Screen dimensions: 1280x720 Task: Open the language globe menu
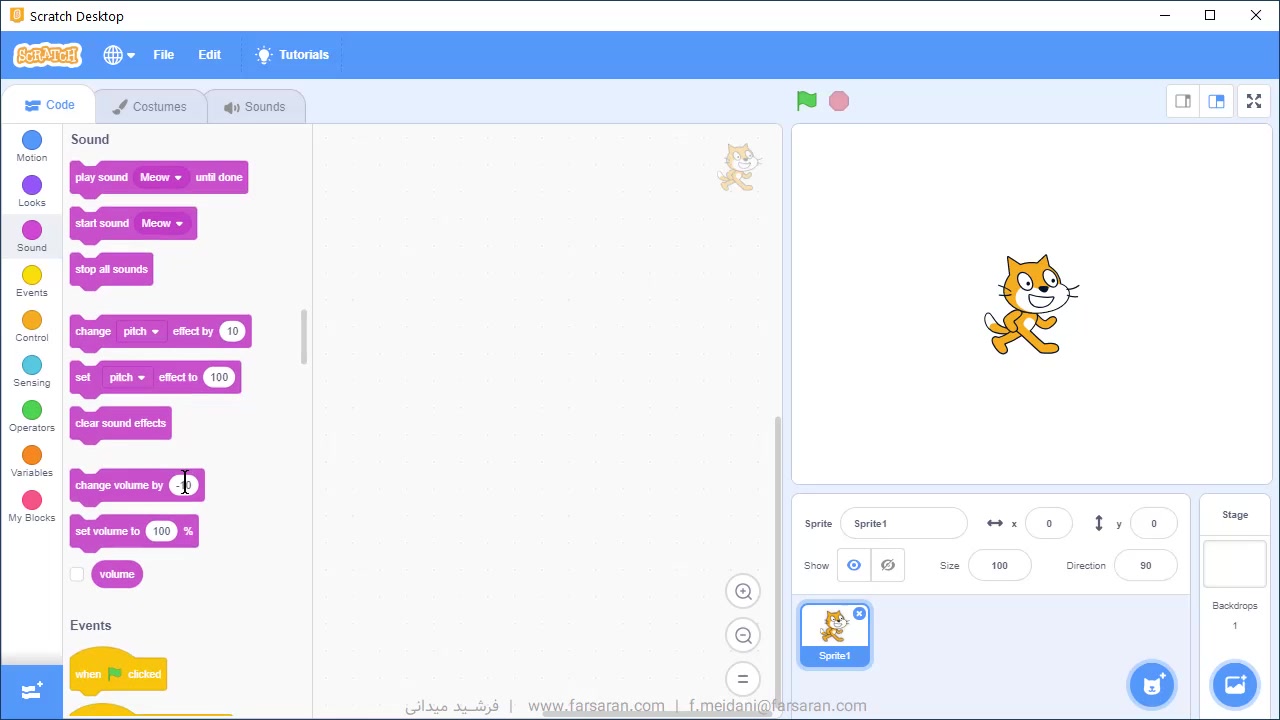pyautogui.click(x=118, y=55)
